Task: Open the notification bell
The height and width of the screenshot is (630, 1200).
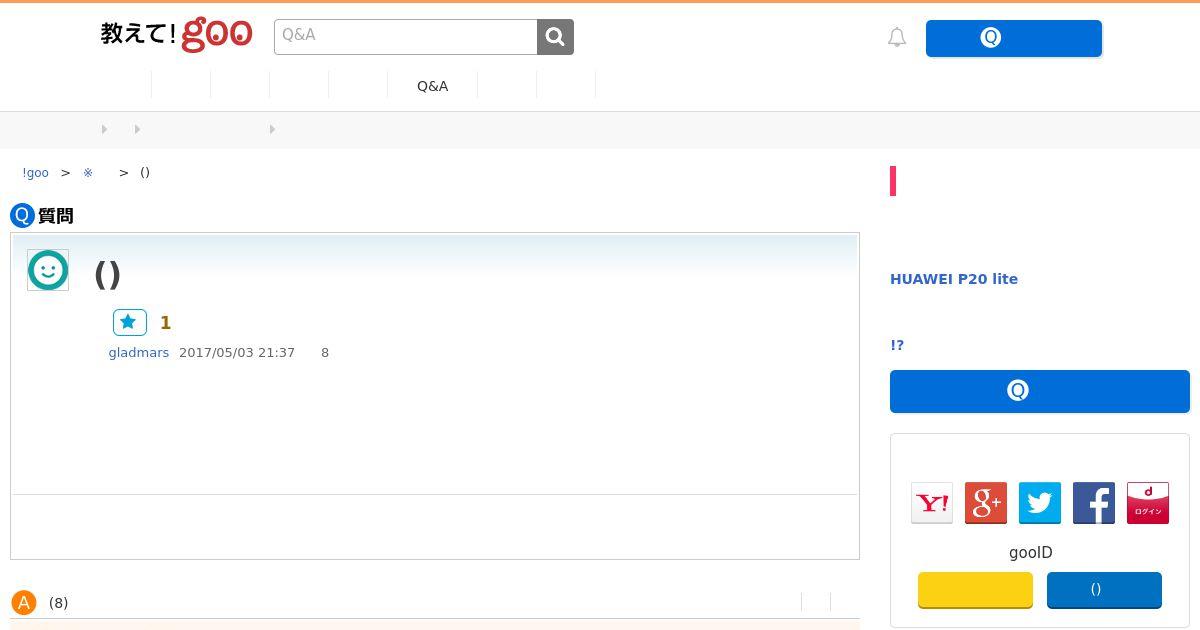Action: pyautogui.click(x=897, y=38)
